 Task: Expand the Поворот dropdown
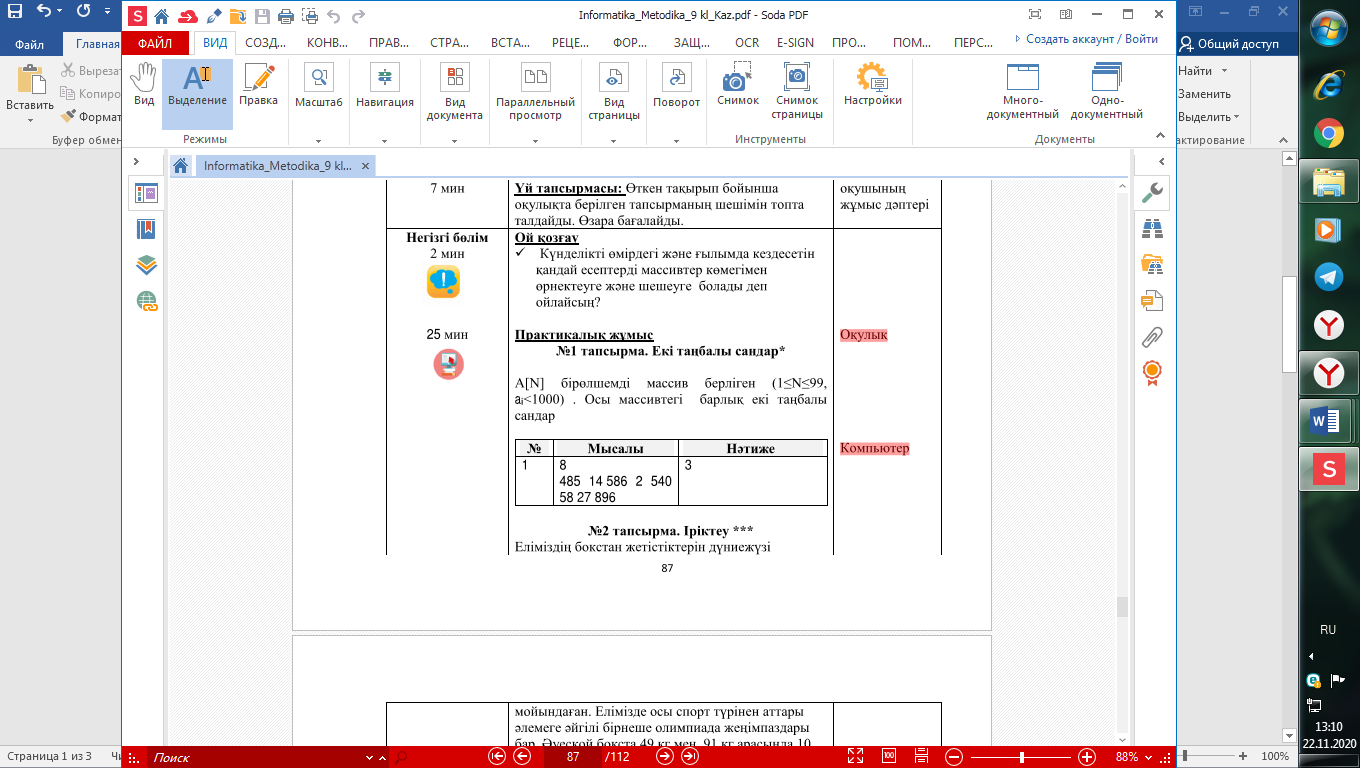point(676,141)
